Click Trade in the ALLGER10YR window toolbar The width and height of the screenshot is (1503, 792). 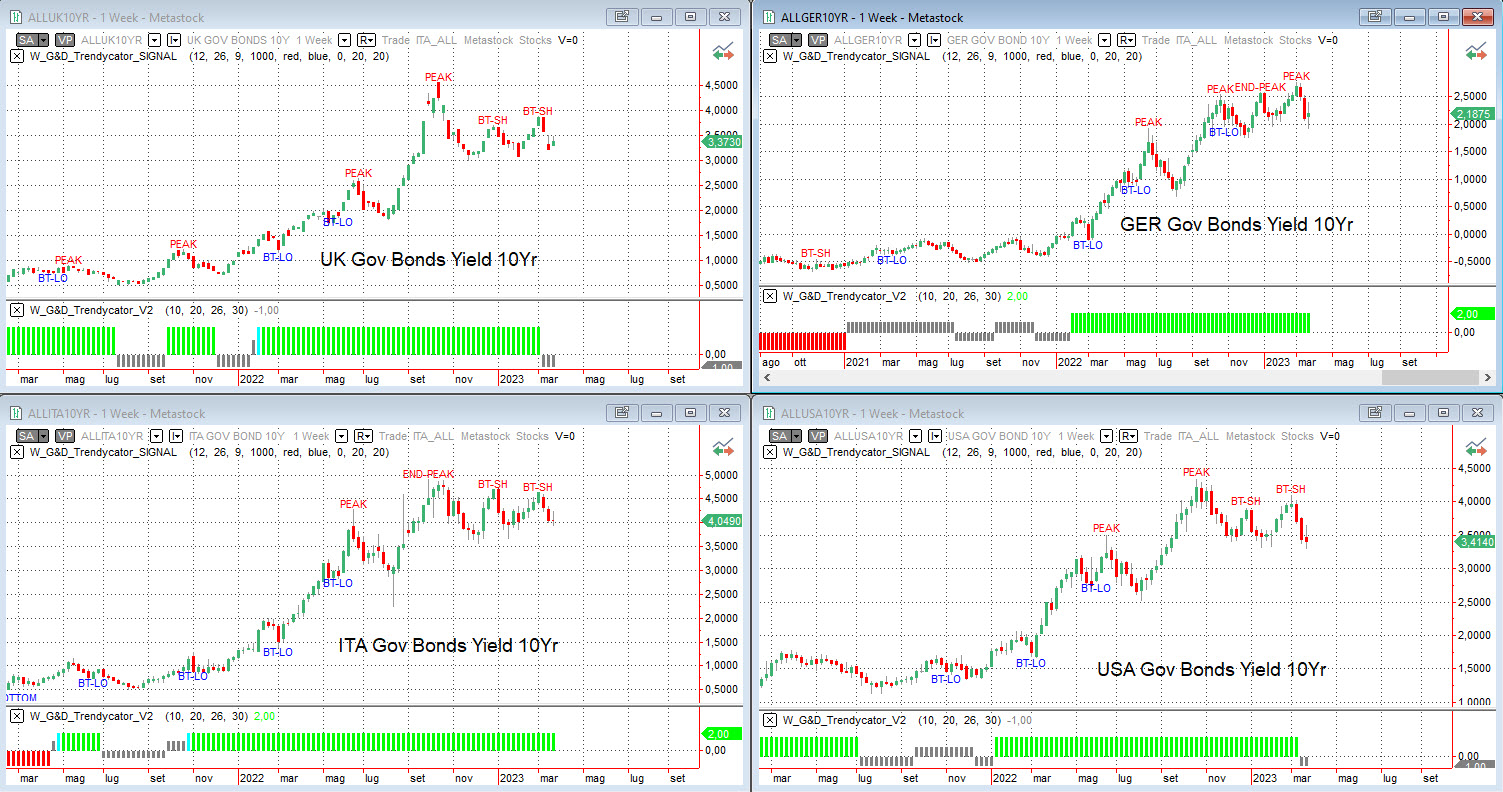1156,40
